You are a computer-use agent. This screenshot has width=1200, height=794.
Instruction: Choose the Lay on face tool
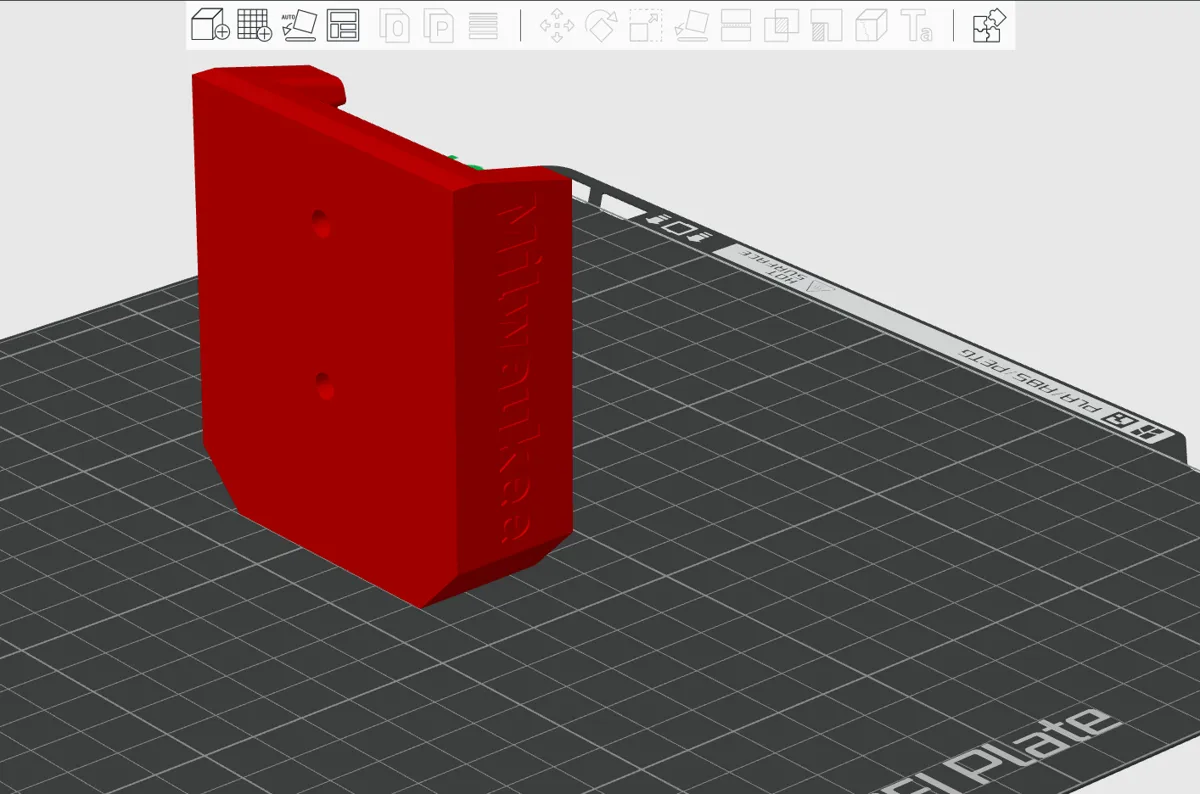point(692,26)
